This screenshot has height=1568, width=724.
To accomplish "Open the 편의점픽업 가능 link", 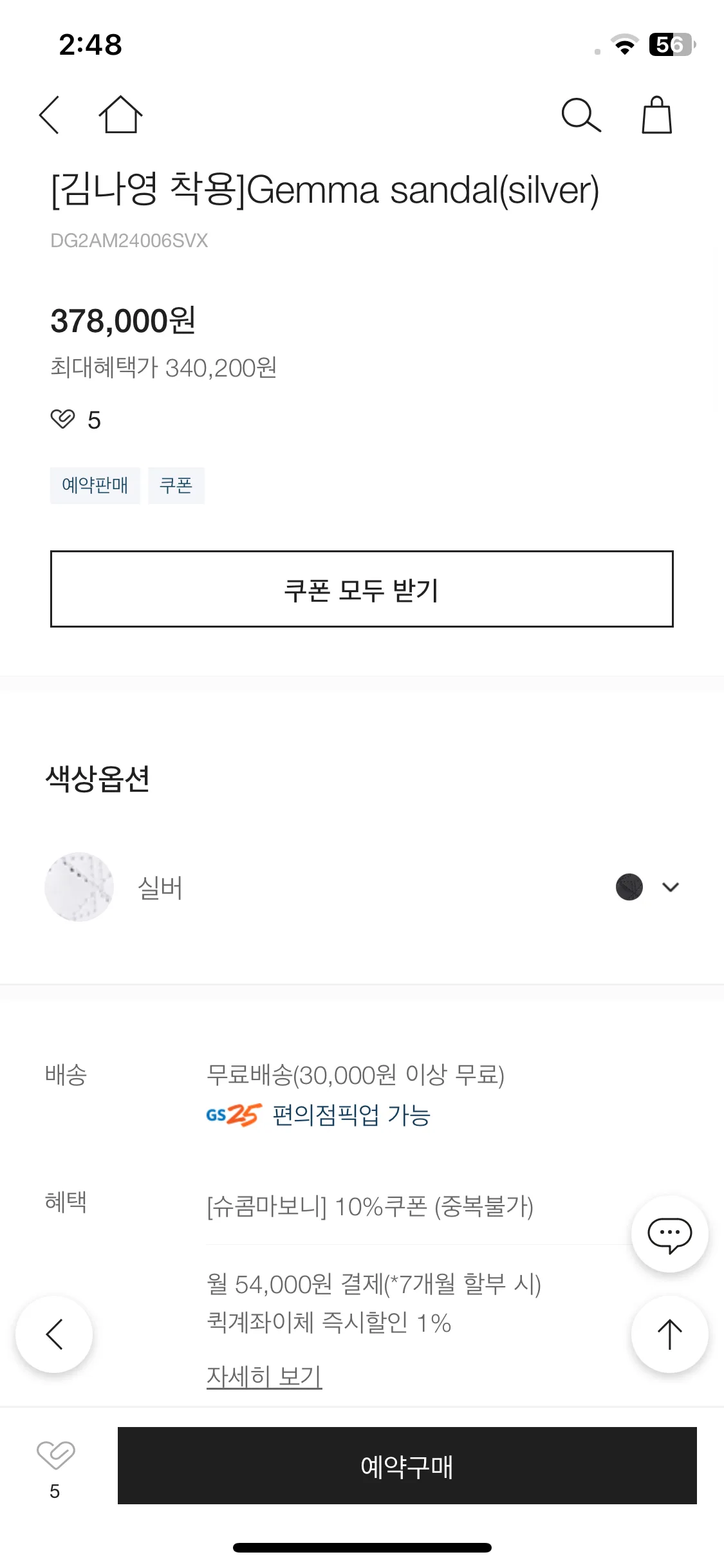I will pyautogui.click(x=351, y=1115).
